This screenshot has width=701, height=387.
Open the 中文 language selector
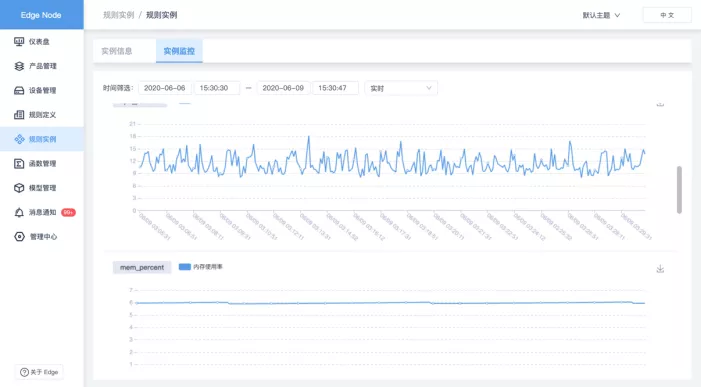667,15
